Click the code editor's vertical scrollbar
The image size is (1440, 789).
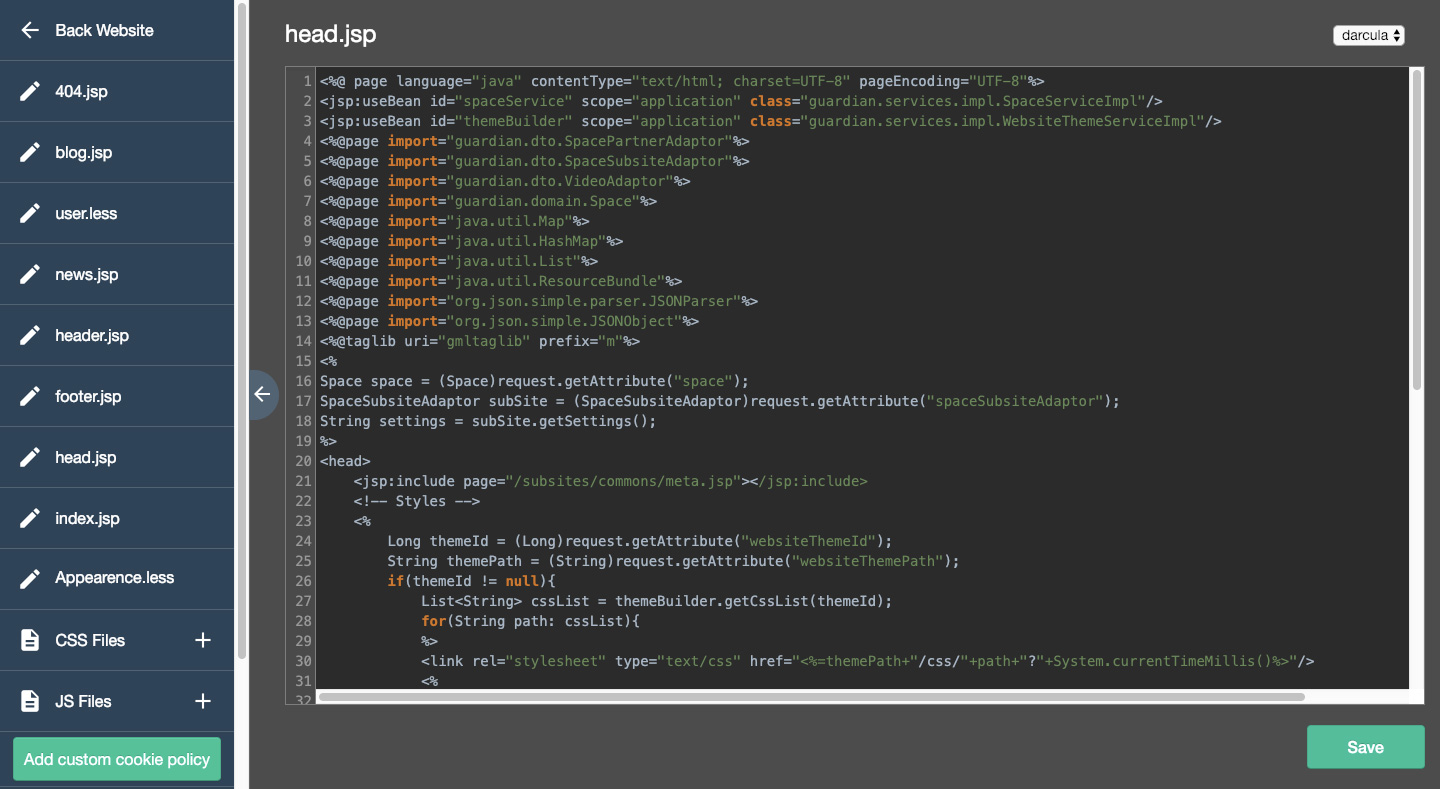[1416, 230]
